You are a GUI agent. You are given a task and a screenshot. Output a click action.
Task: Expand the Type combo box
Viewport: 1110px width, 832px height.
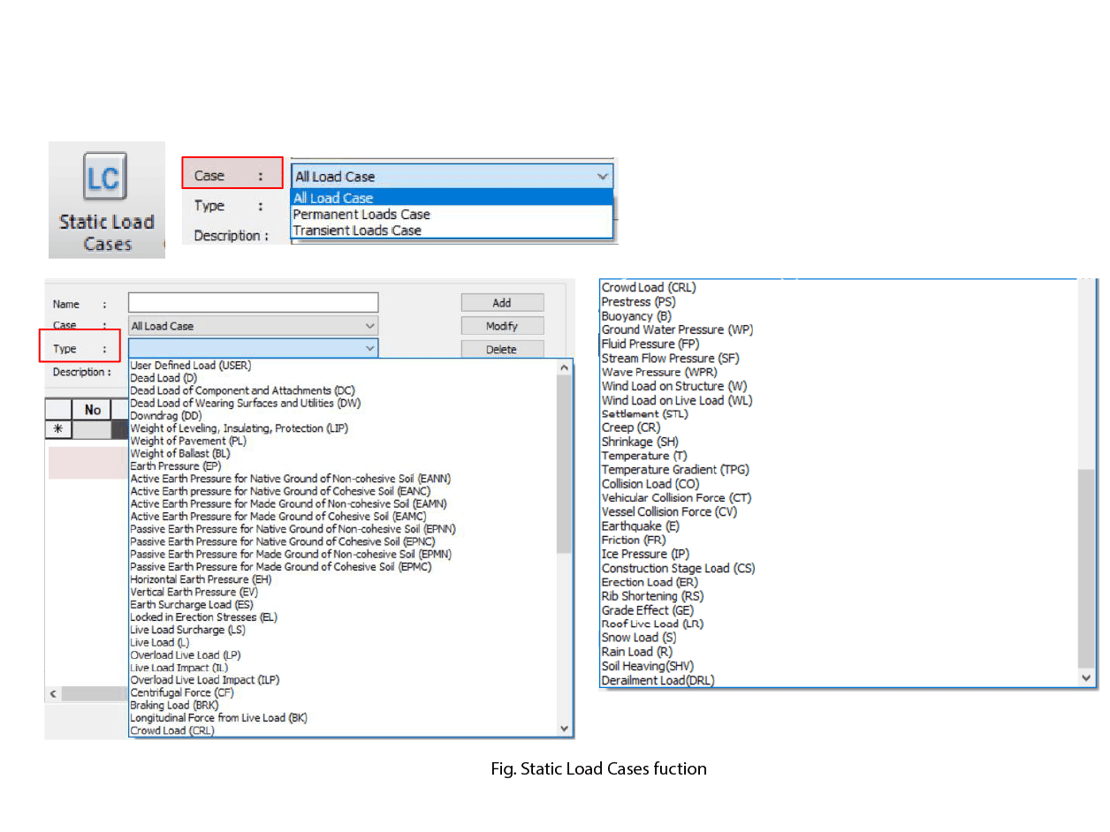pos(370,348)
